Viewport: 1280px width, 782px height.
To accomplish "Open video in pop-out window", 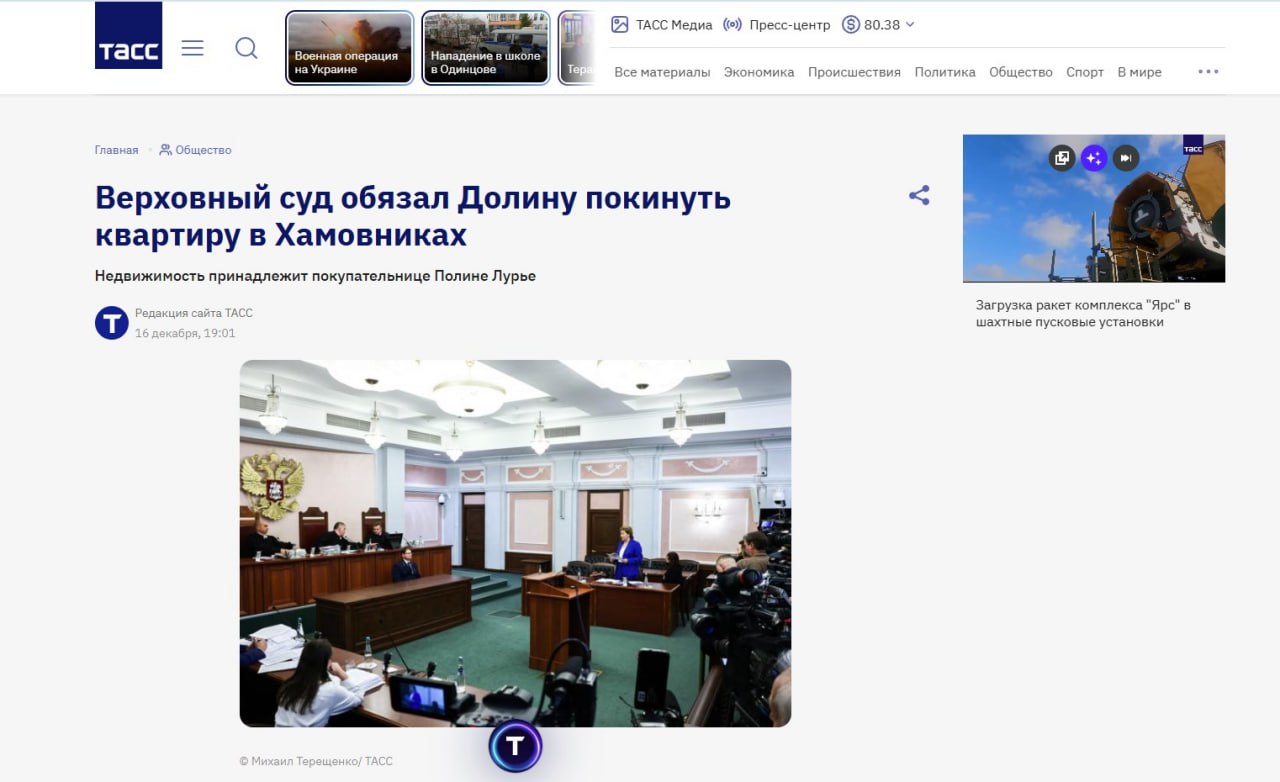I will point(1061,157).
